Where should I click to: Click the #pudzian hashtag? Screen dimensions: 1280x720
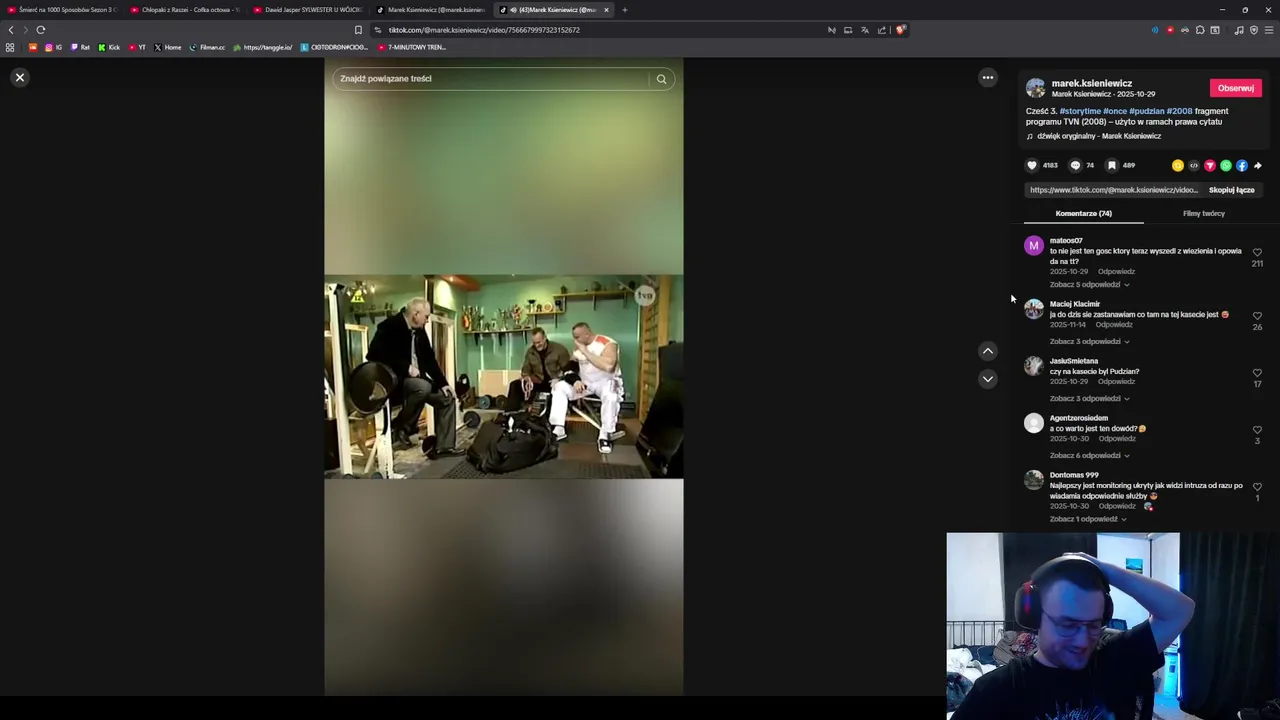click(x=1146, y=111)
